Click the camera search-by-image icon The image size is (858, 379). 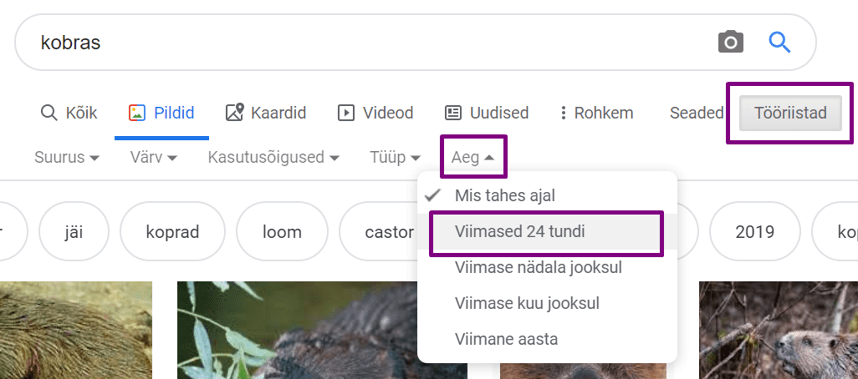(x=731, y=42)
